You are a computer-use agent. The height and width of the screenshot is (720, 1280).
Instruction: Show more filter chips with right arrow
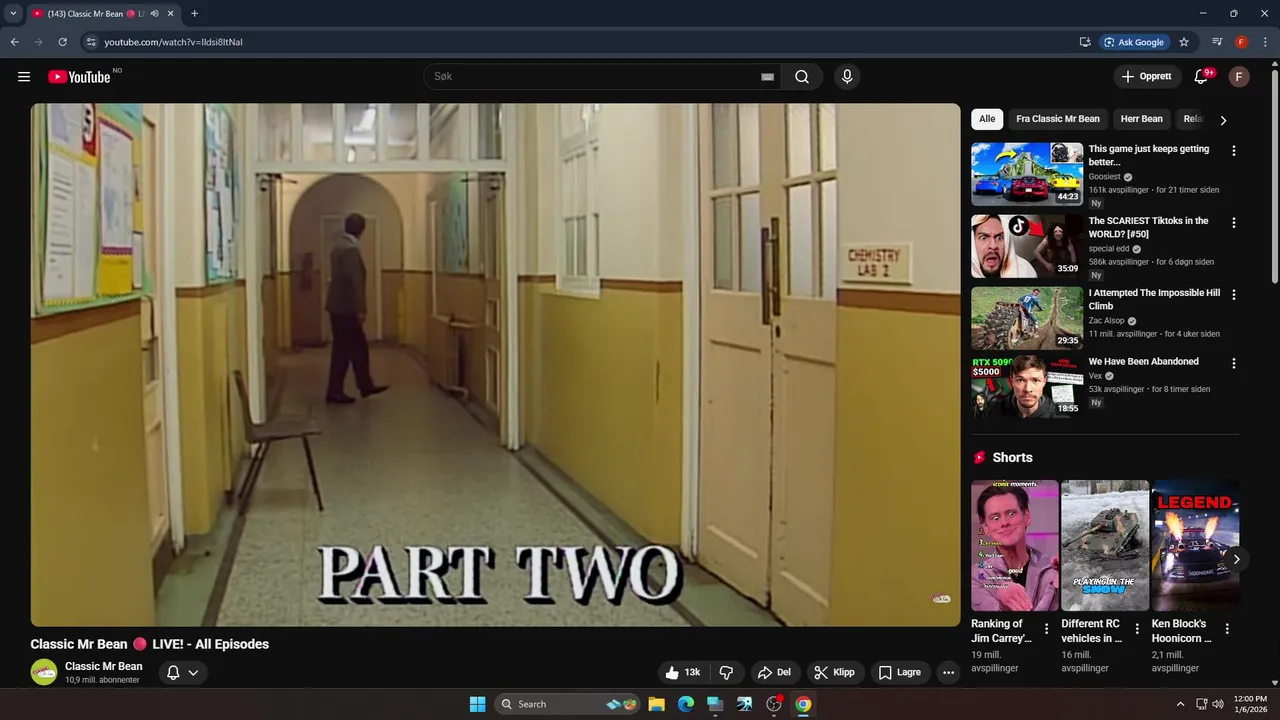tap(1223, 120)
